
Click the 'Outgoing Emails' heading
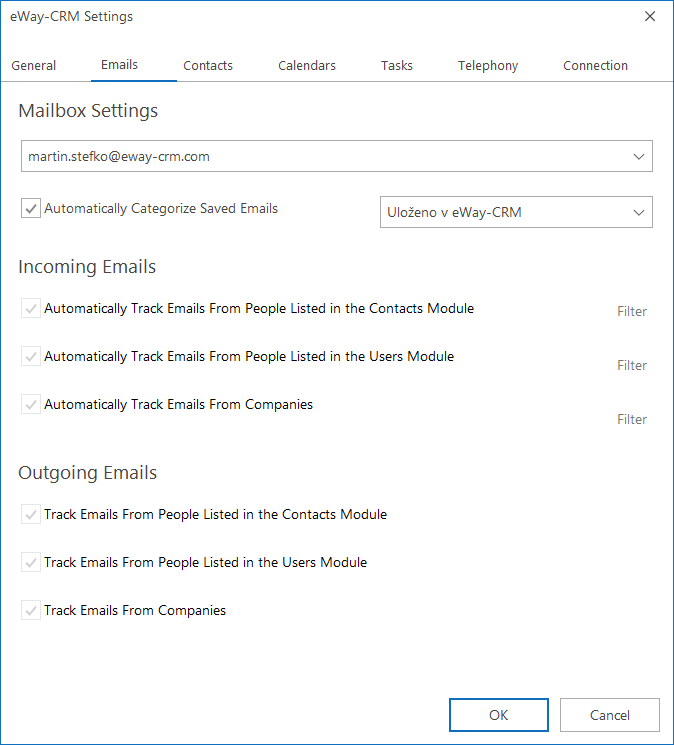click(87, 473)
